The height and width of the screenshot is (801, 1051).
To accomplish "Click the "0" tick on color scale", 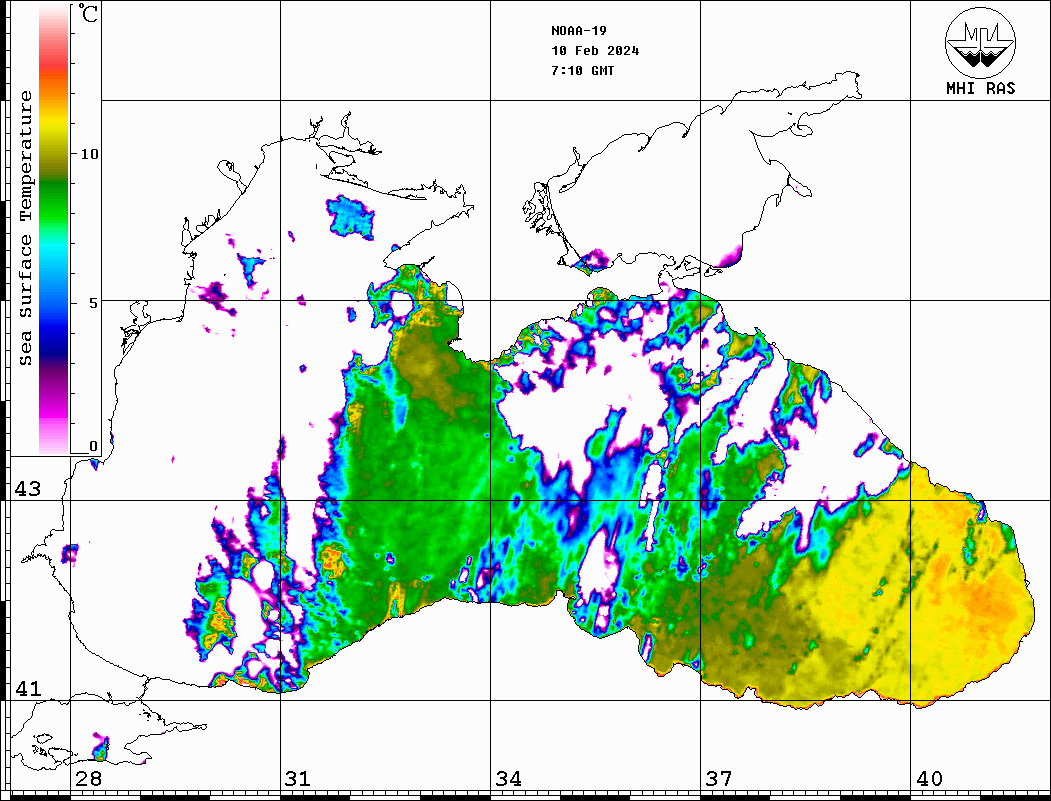I will coord(93,446).
